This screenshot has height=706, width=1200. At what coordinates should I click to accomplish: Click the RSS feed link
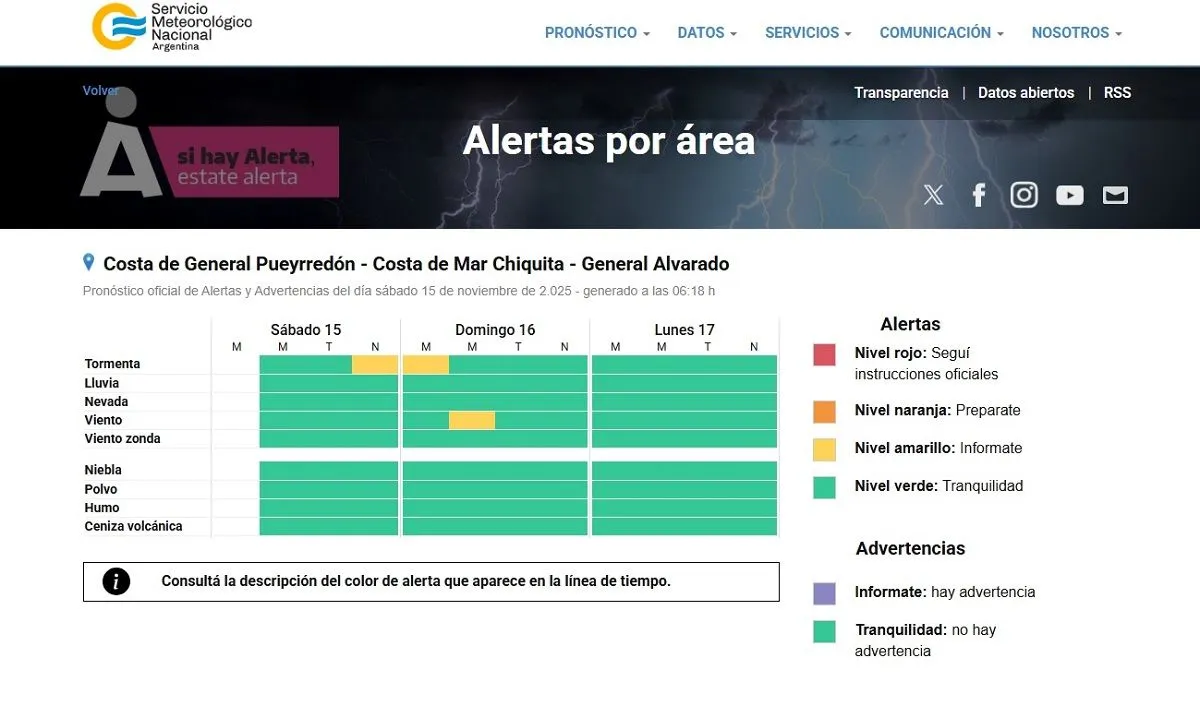[x=1117, y=93]
